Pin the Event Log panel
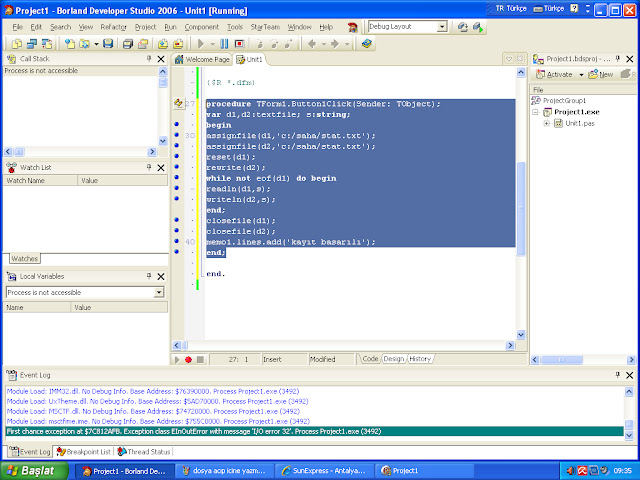Viewport: 640px width, 480px height. (618, 375)
